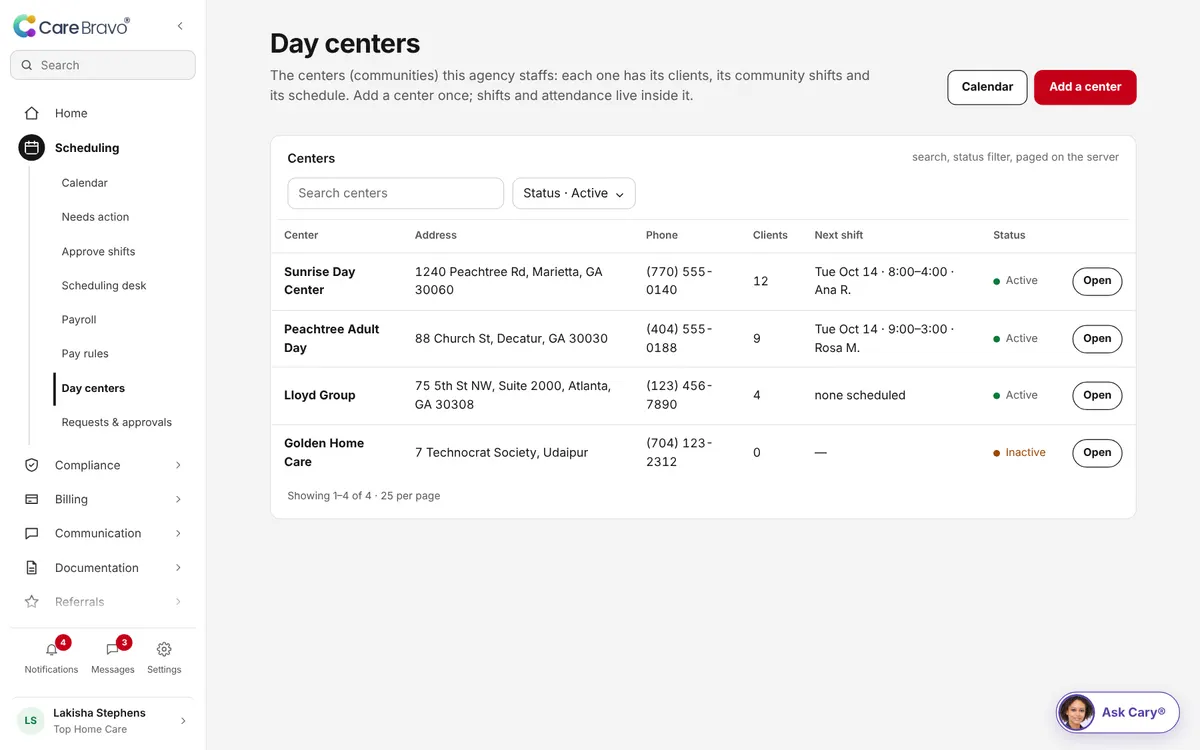The width and height of the screenshot is (1200, 750).
Task: Open Payroll page
Action: coord(79,320)
